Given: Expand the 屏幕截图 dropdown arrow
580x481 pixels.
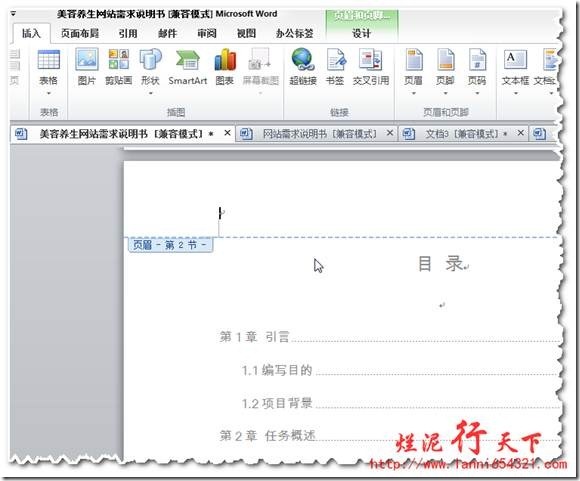Looking at the screenshot, I should pyautogui.click(x=260, y=93).
